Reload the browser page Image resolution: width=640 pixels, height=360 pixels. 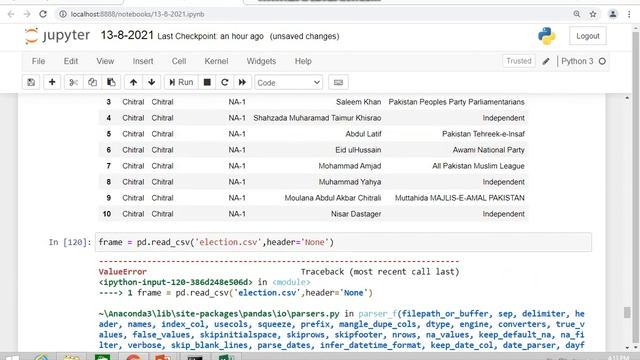click(x=43, y=14)
